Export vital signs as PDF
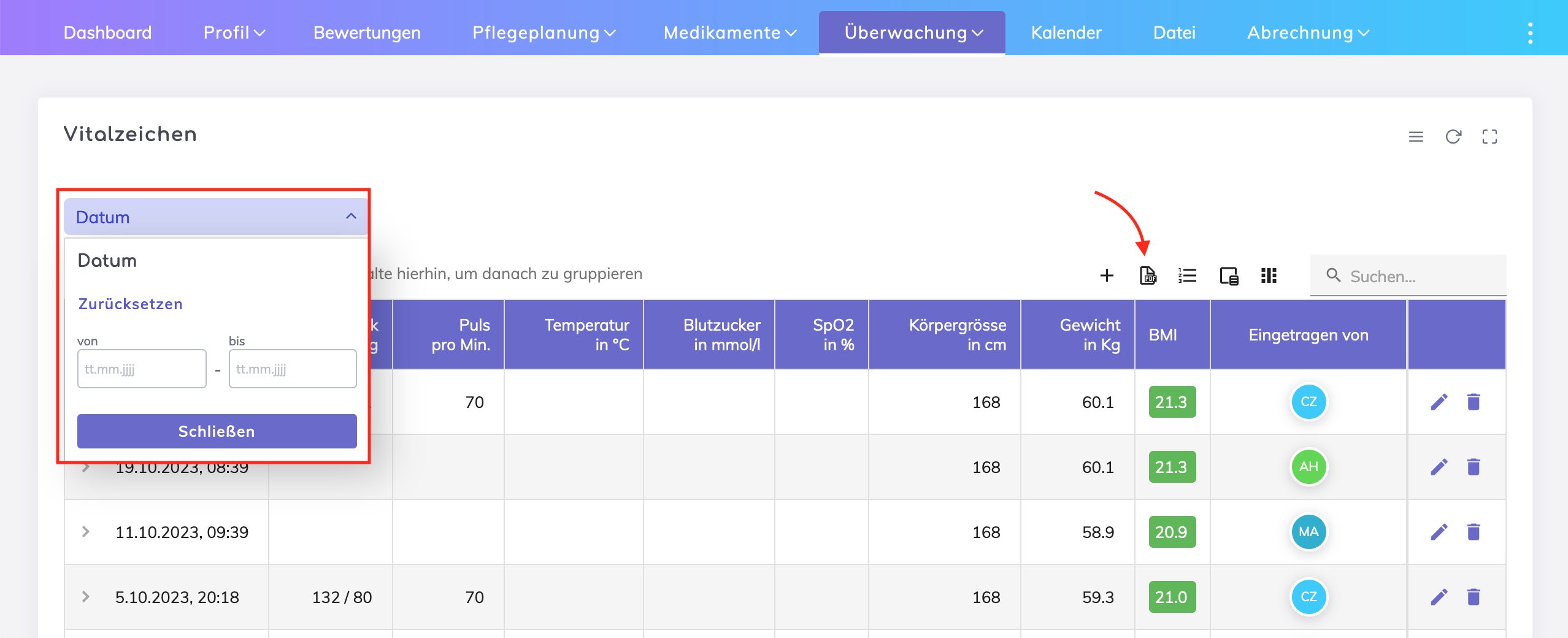 coord(1148,275)
